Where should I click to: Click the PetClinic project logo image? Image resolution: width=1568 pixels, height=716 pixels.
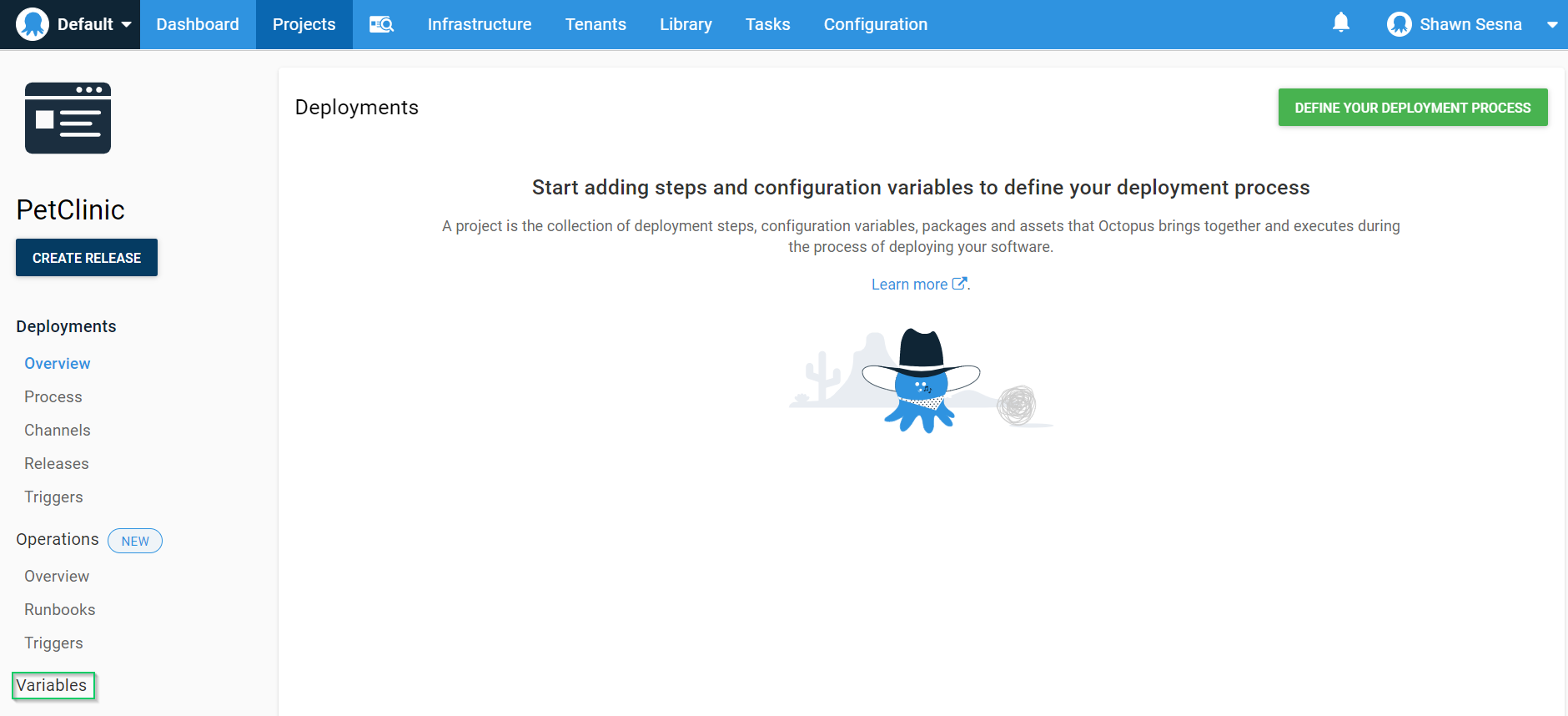coord(68,118)
